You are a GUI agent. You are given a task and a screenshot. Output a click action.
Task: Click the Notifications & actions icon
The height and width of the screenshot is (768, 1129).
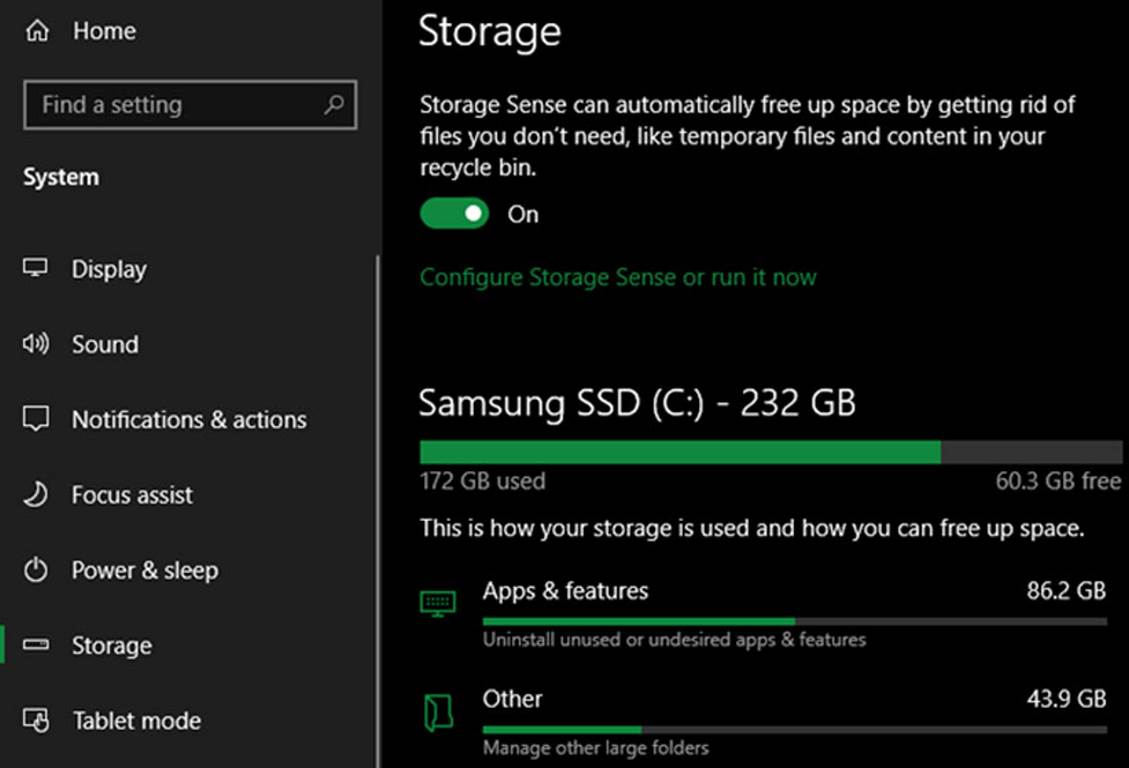(x=36, y=420)
